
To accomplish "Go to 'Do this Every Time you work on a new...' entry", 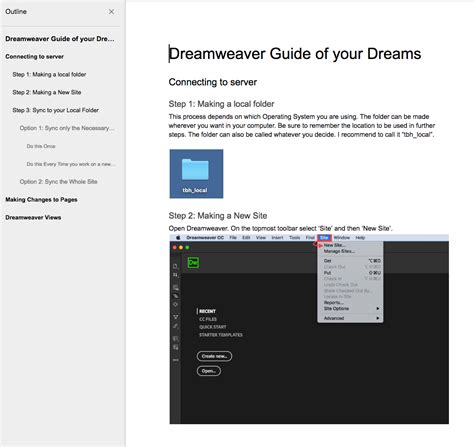I will (71, 164).
